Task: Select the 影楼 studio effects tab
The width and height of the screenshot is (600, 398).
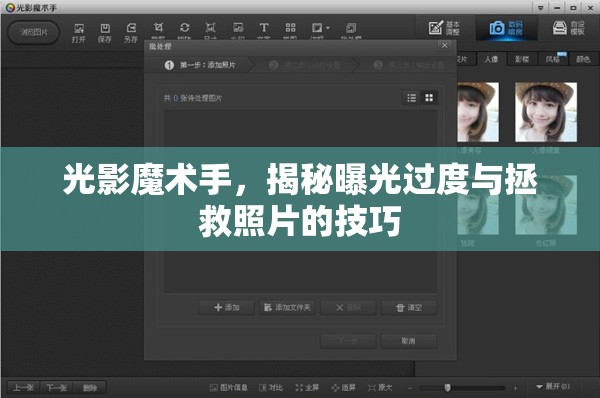Action: [522, 59]
